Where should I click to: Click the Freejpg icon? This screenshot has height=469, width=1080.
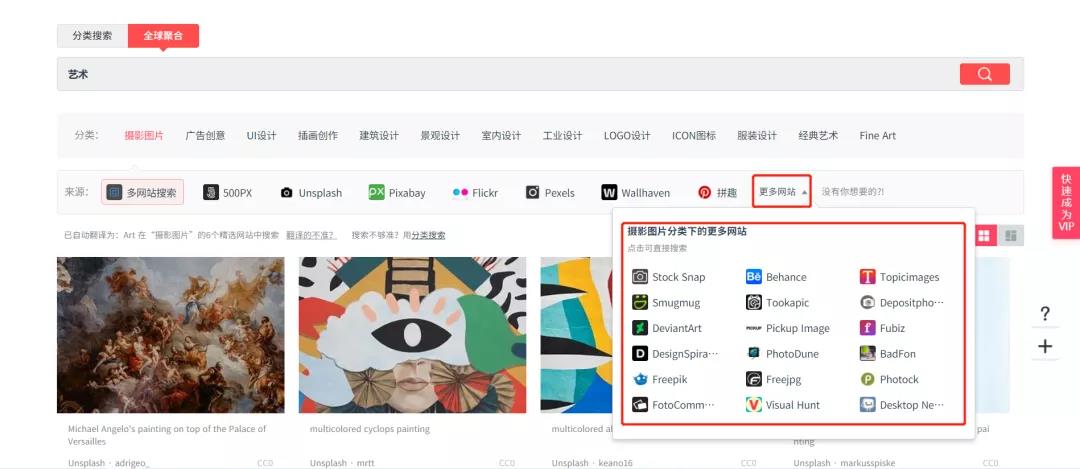(x=754, y=379)
